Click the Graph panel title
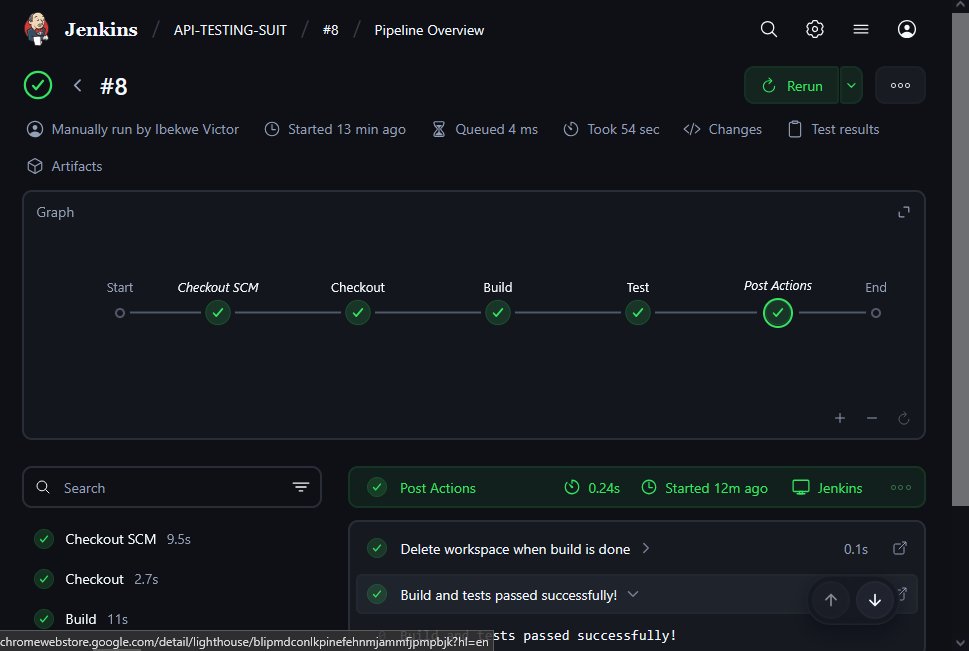The height and width of the screenshot is (651, 969). [x=55, y=212]
